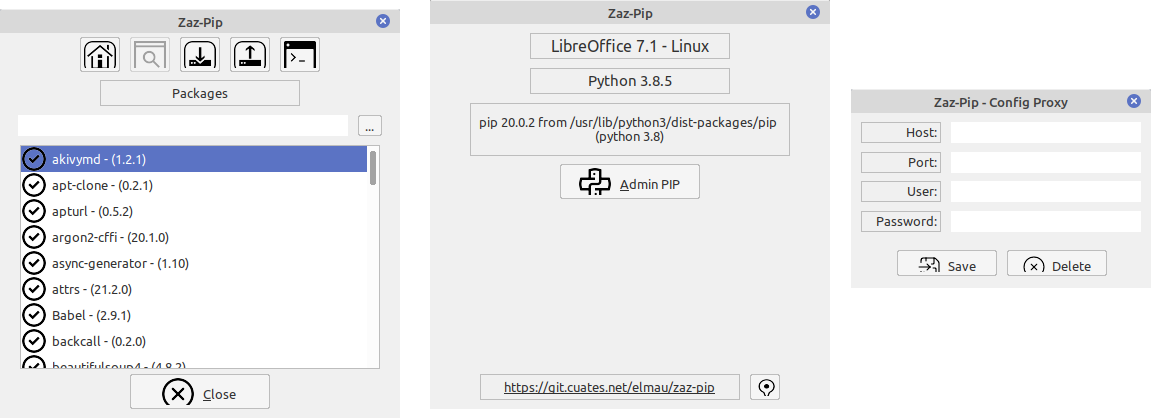Click check icon next to async-generator
The image size is (1151, 418).
point(34,263)
